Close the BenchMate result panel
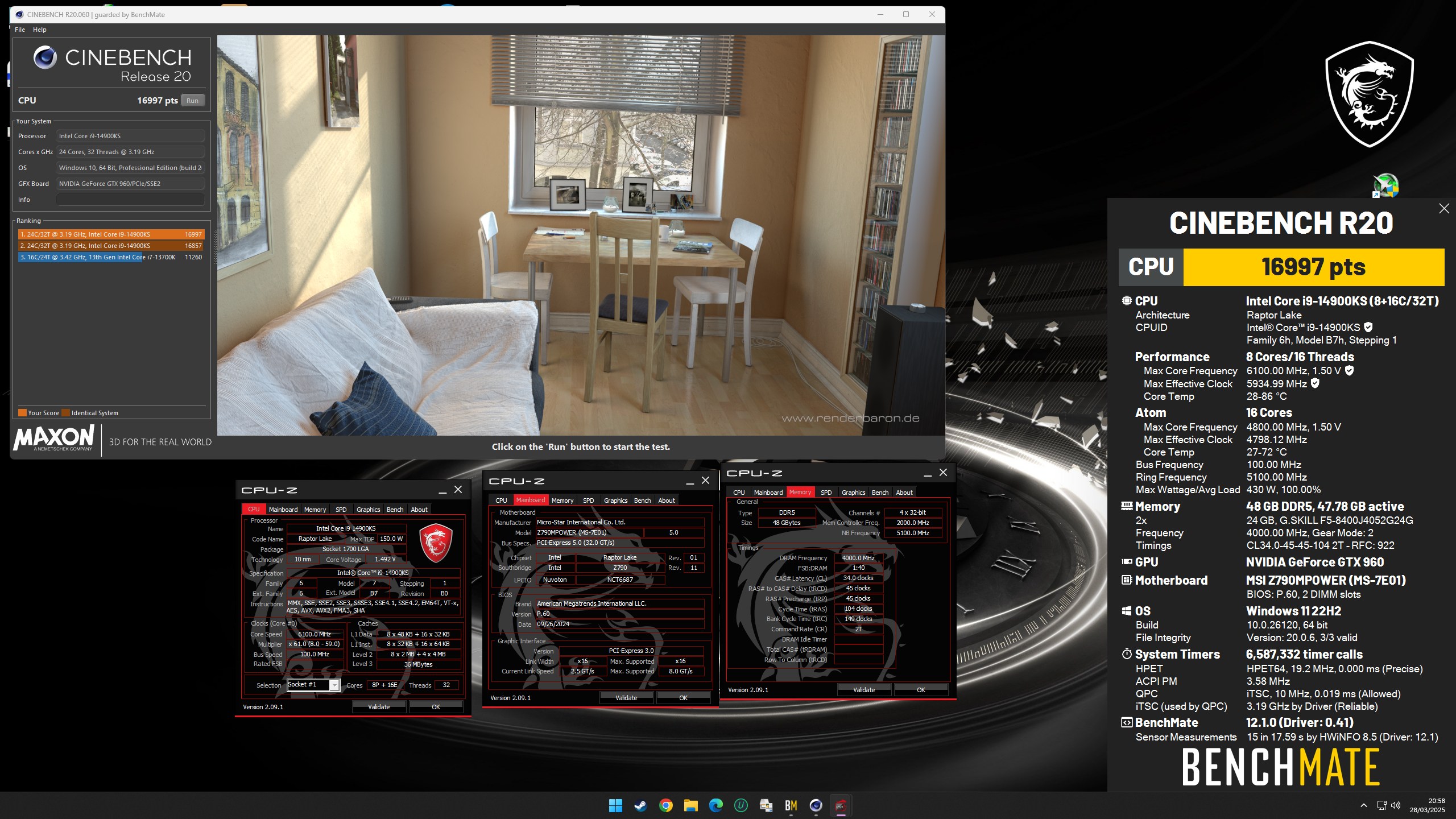The width and height of the screenshot is (1456, 819). [1443, 209]
